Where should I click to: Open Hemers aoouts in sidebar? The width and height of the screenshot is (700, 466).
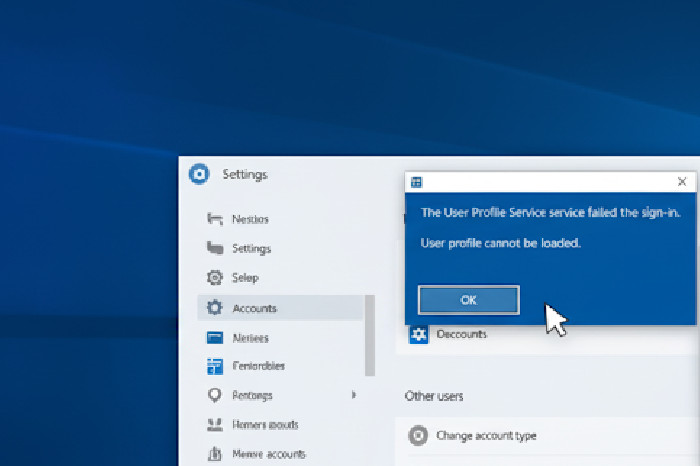(265, 424)
